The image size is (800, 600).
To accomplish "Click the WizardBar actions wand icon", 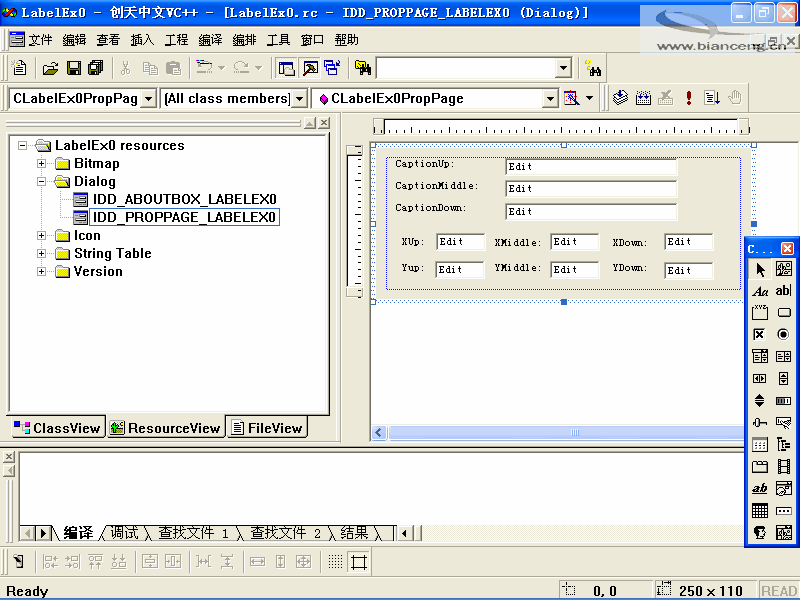I will (571, 97).
